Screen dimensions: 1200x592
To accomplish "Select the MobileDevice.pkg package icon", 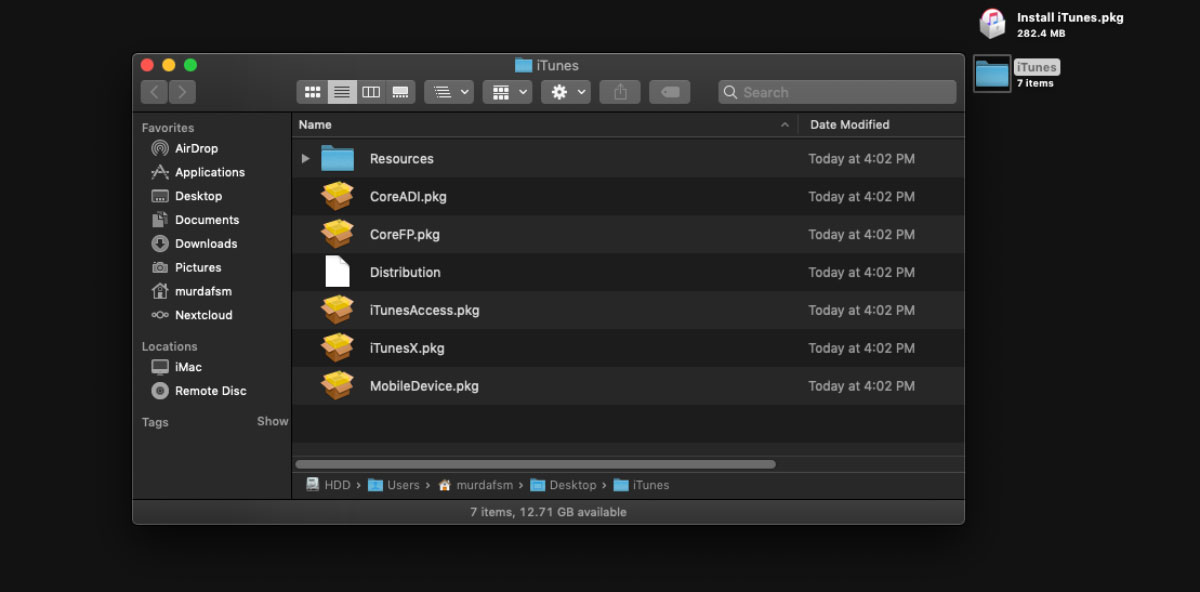I will click(337, 386).
